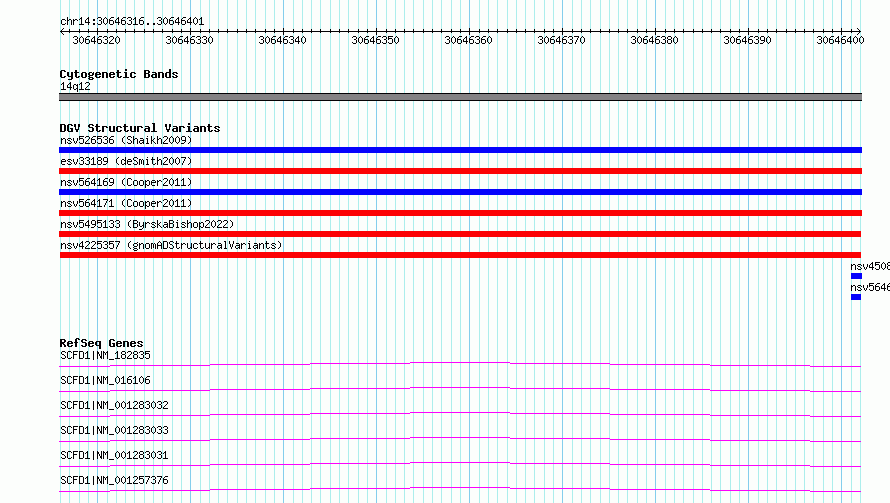The image size is (890, 503).
Task: Select the red esv33189 variant bar
Action: click(460, 171)
